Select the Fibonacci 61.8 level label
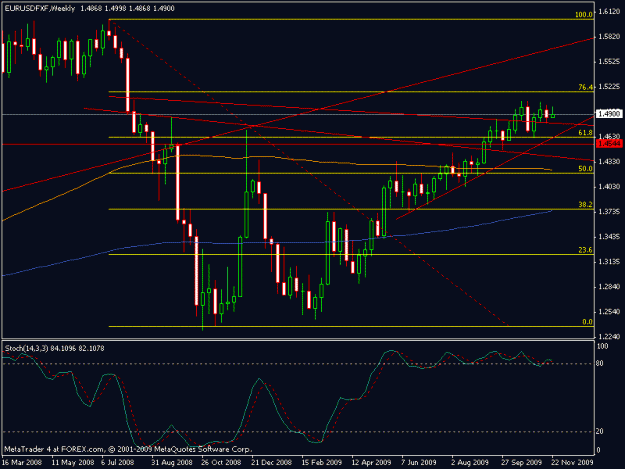The width and height of the screenshot is (625, 469). tap(585, 133)
